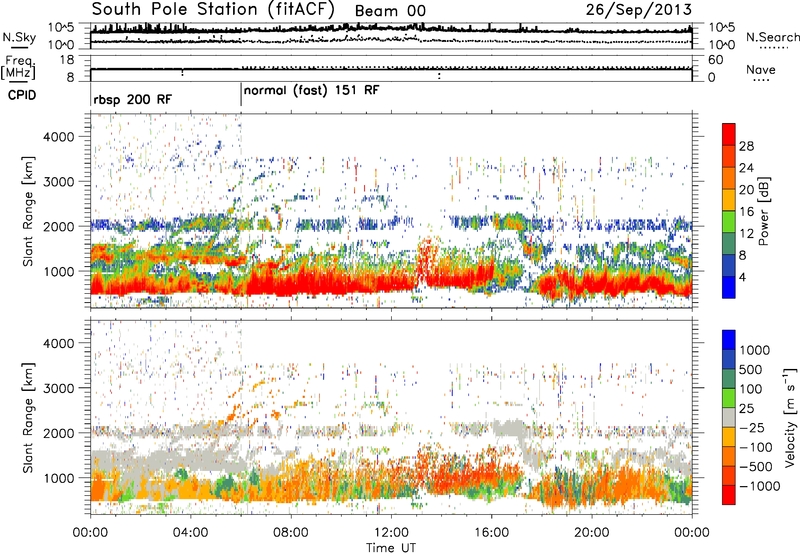Click the CPID change marker at 06:00
Screen dimensions: 800x554
click(241, 95)
